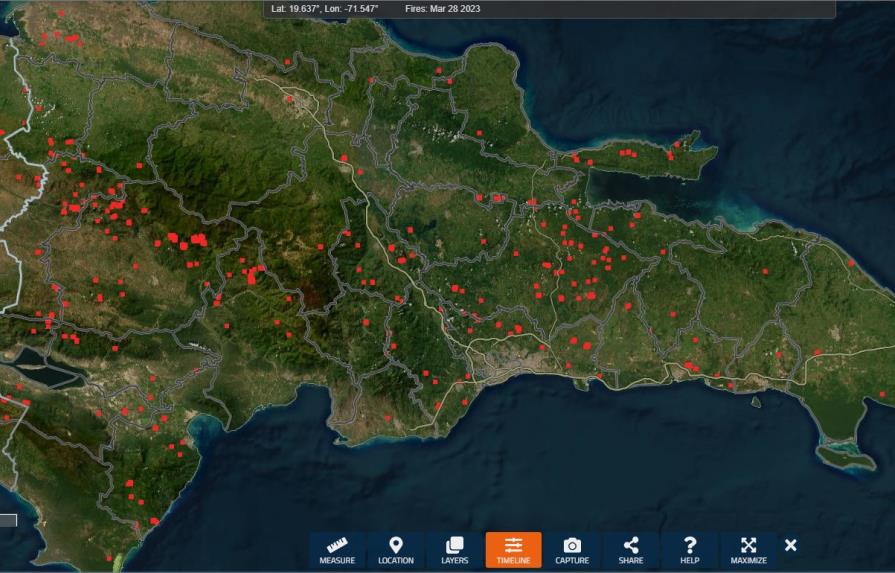Screen dimensions: 895x573
Task: Select the Measure ruler tool
Action: [x=337, y=550]
